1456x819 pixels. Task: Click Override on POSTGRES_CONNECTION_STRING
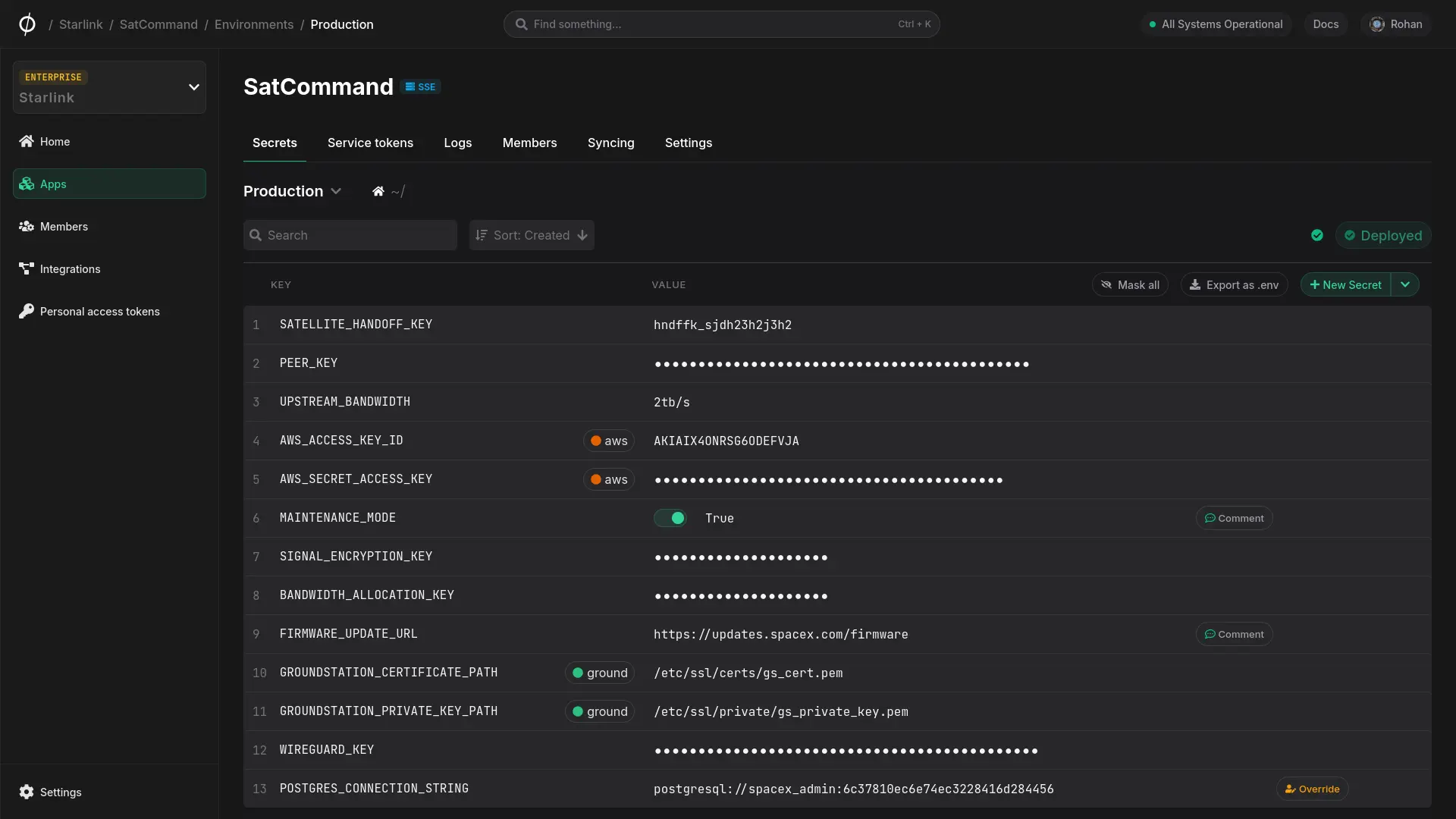point(1312,789)
